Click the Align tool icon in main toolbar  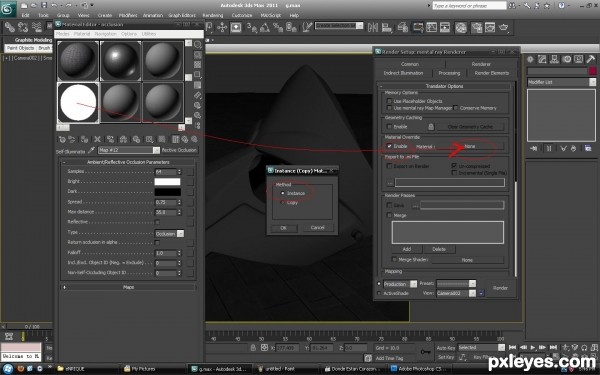tap(387, 27)
